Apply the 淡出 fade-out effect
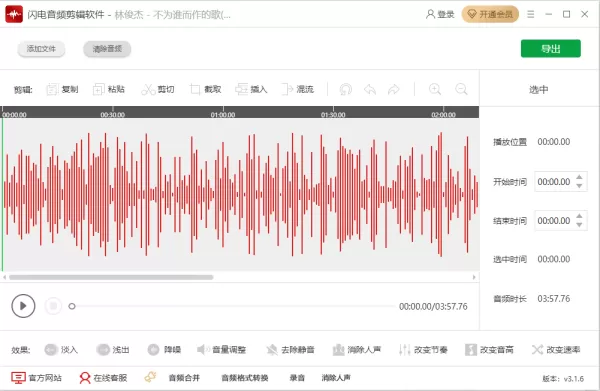The image size is (600, 391). [x=112, y=350]
